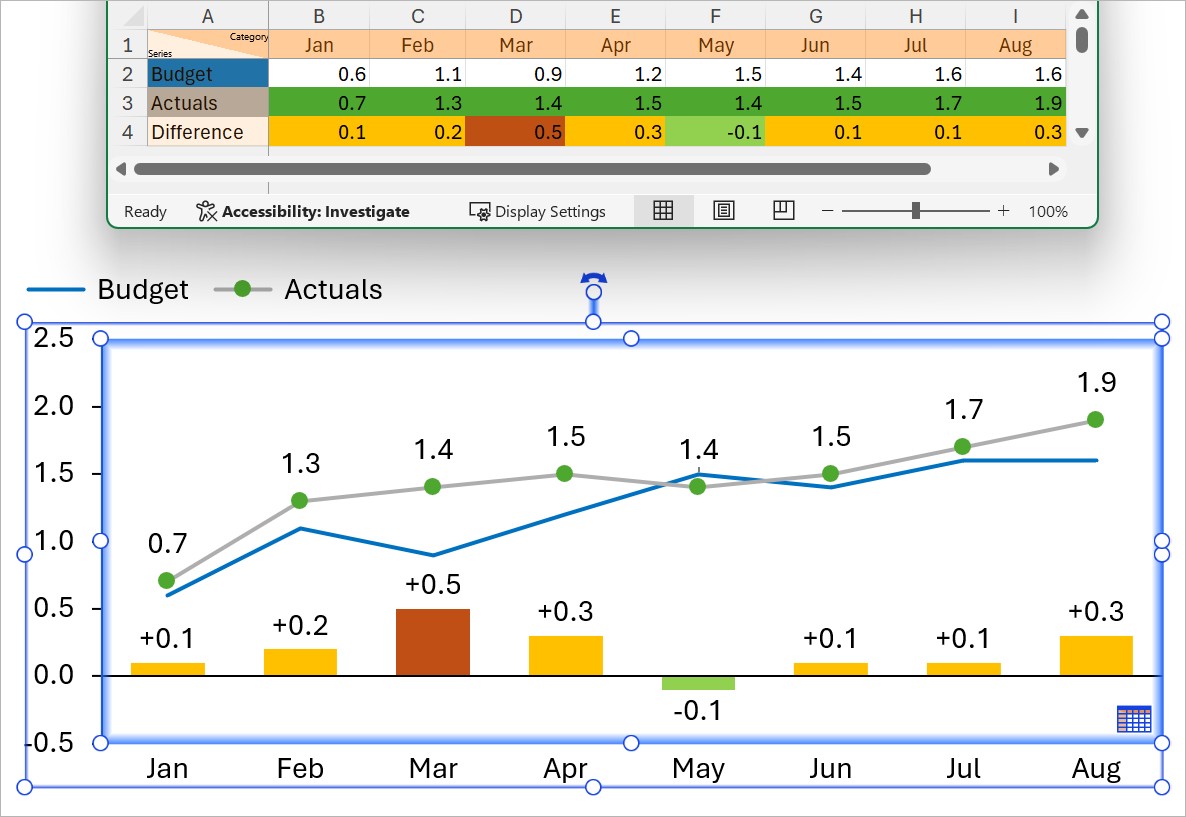Click the zoom out minus button

(827, 211)
